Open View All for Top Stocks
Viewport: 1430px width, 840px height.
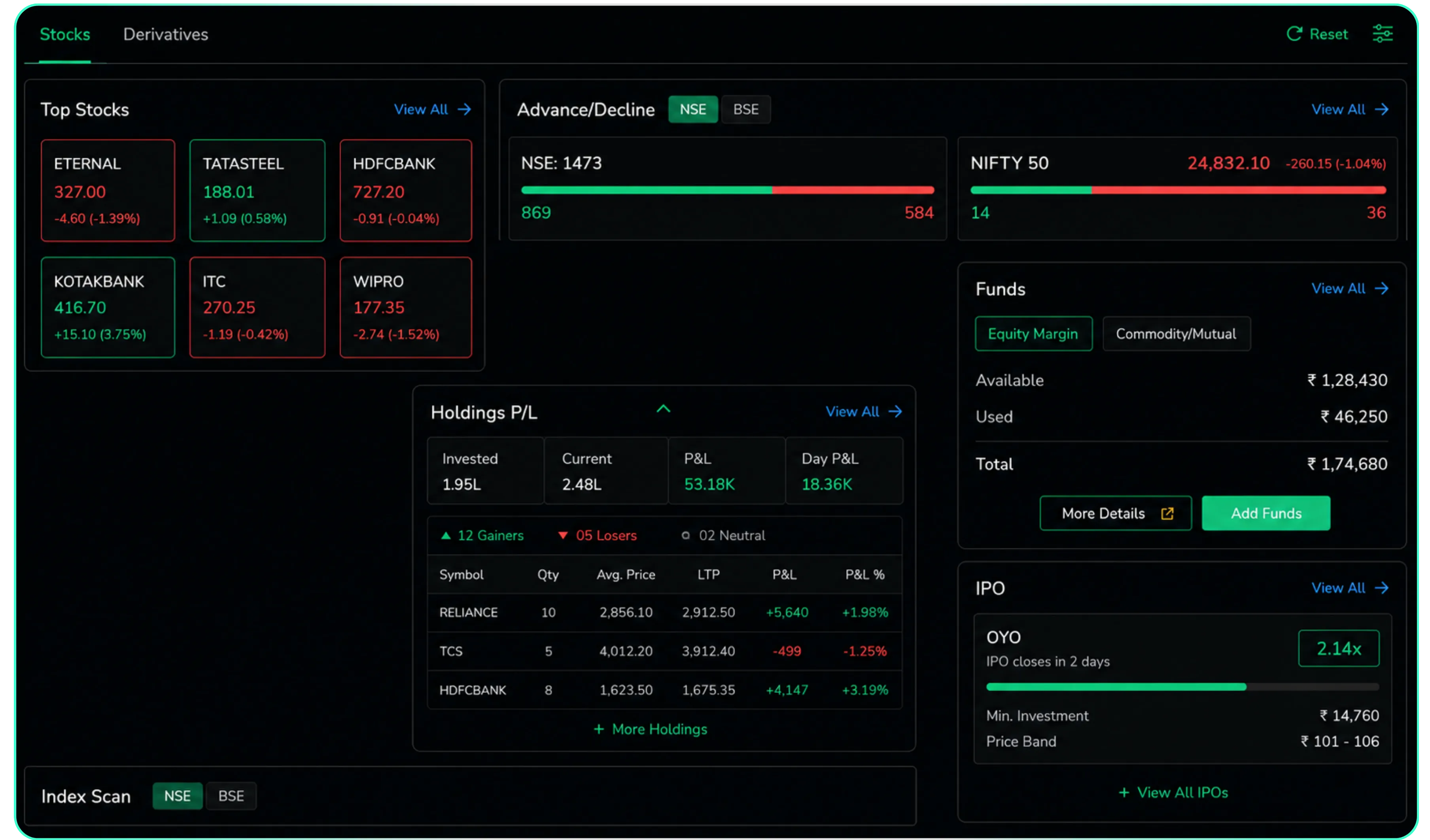(421, 109)
